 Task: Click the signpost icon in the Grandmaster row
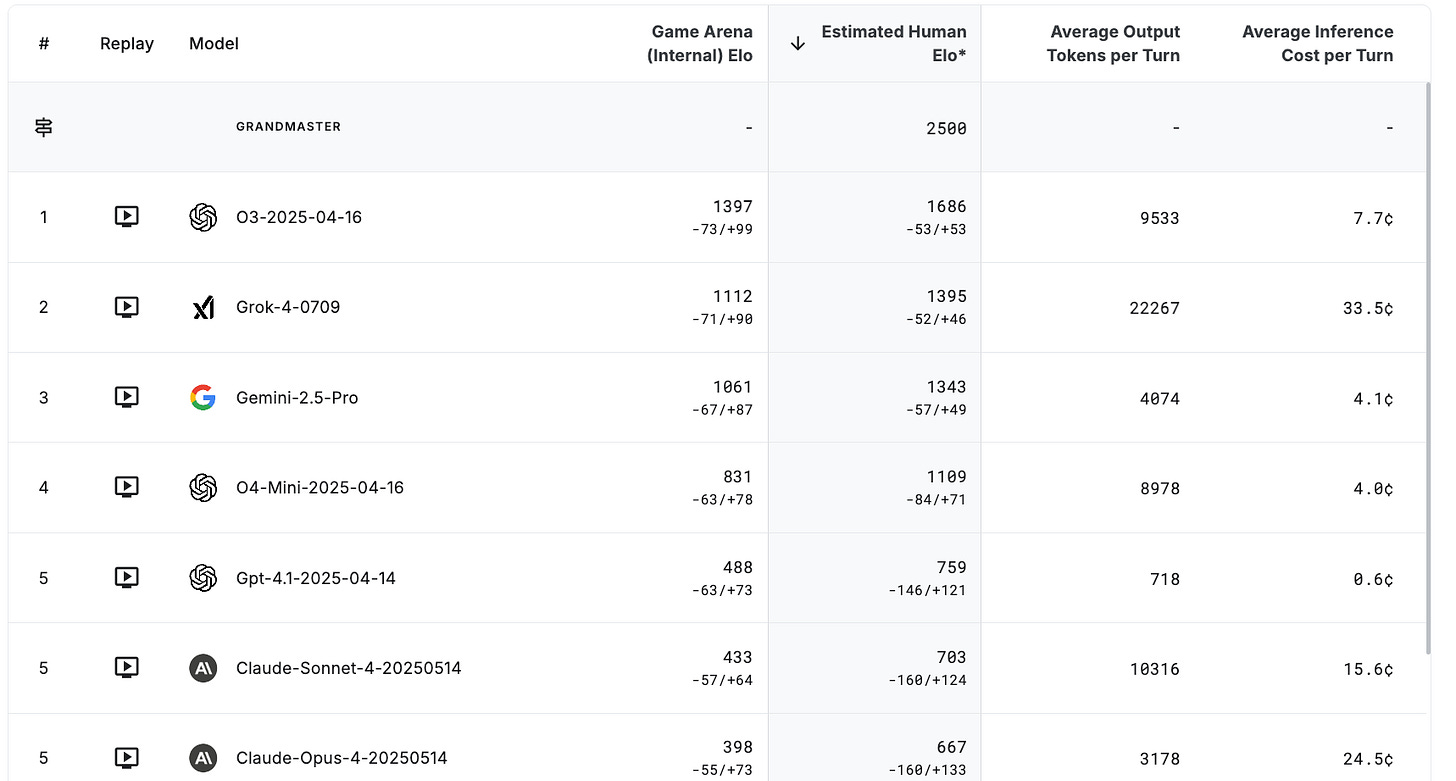pyautogui.click(x=44, y=127)
